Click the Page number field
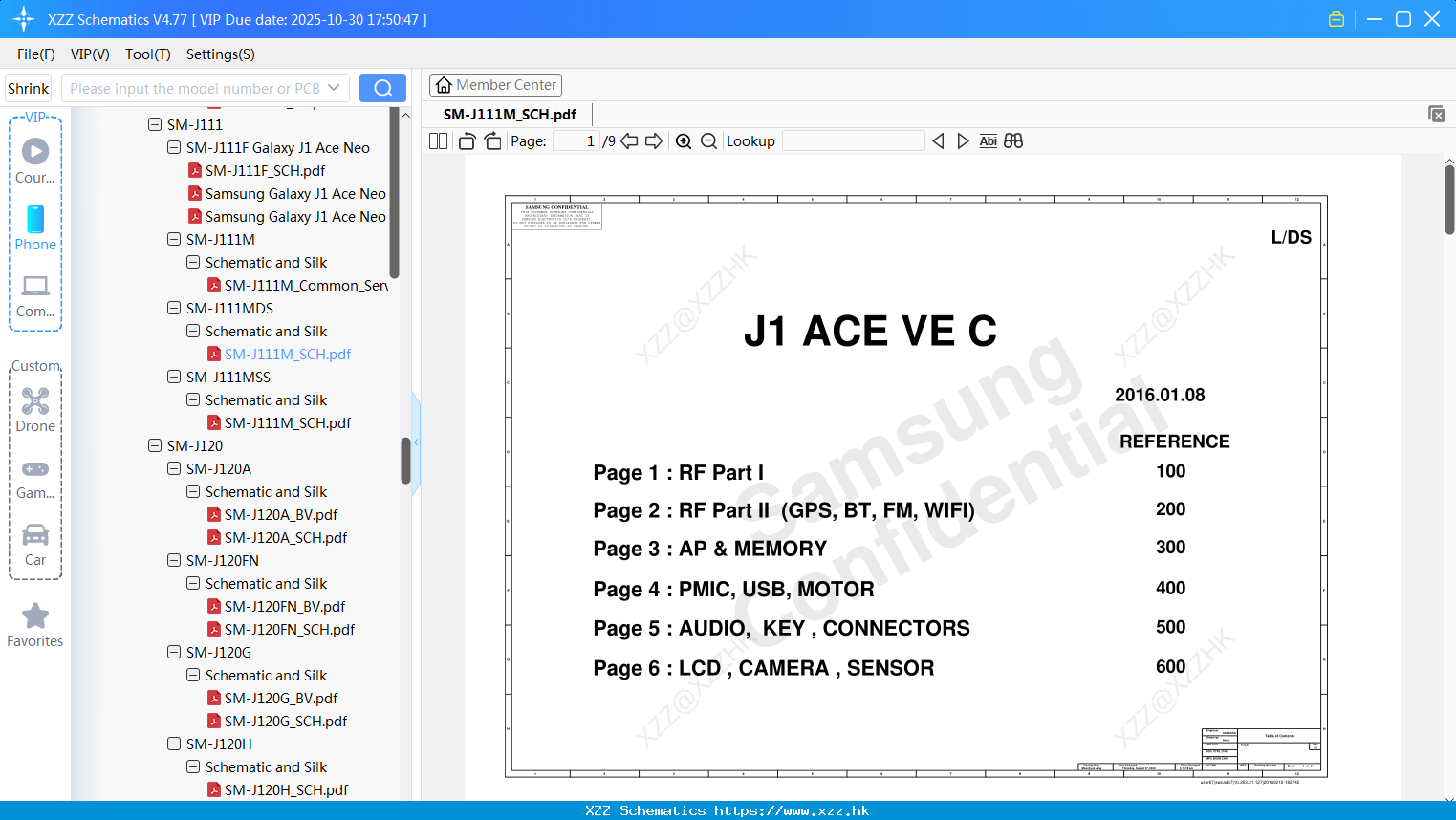 576,140
